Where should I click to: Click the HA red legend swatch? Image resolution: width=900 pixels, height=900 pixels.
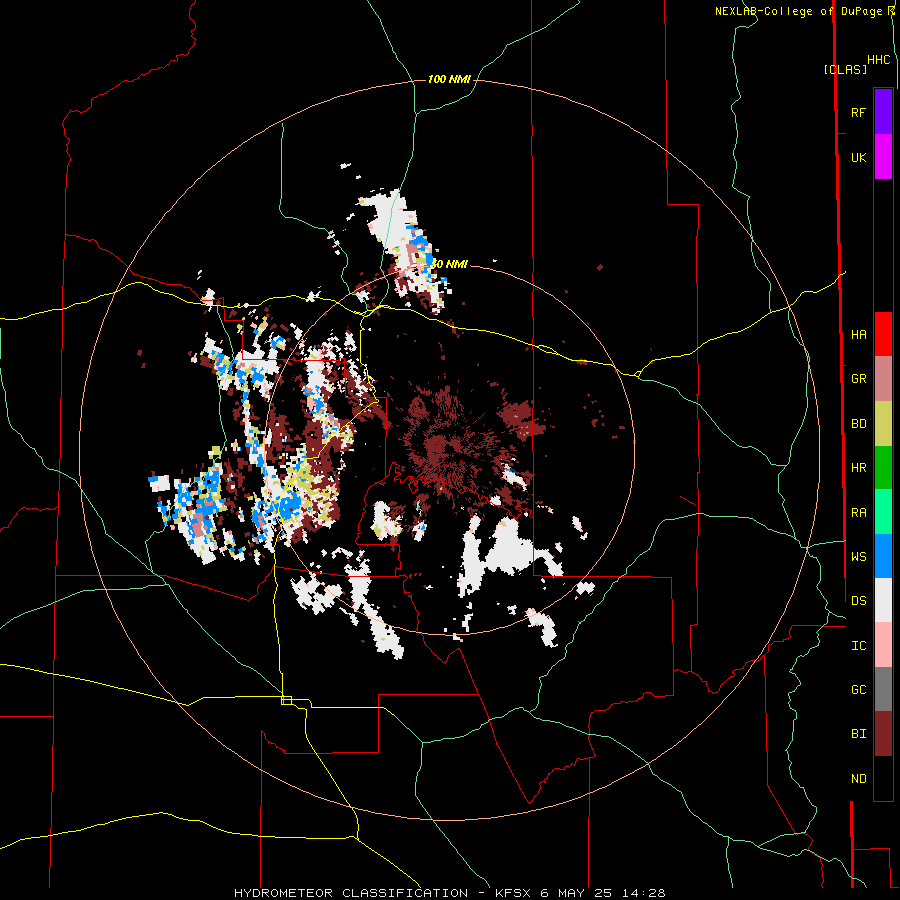pos(883,334)
